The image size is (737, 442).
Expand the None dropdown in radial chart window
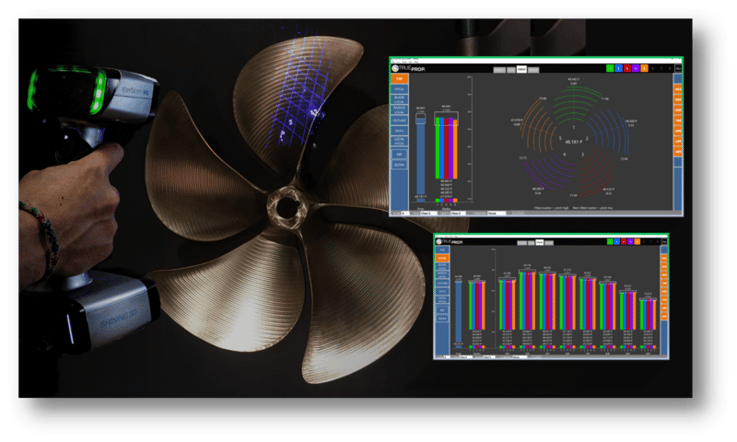click(x=497, y=213)
